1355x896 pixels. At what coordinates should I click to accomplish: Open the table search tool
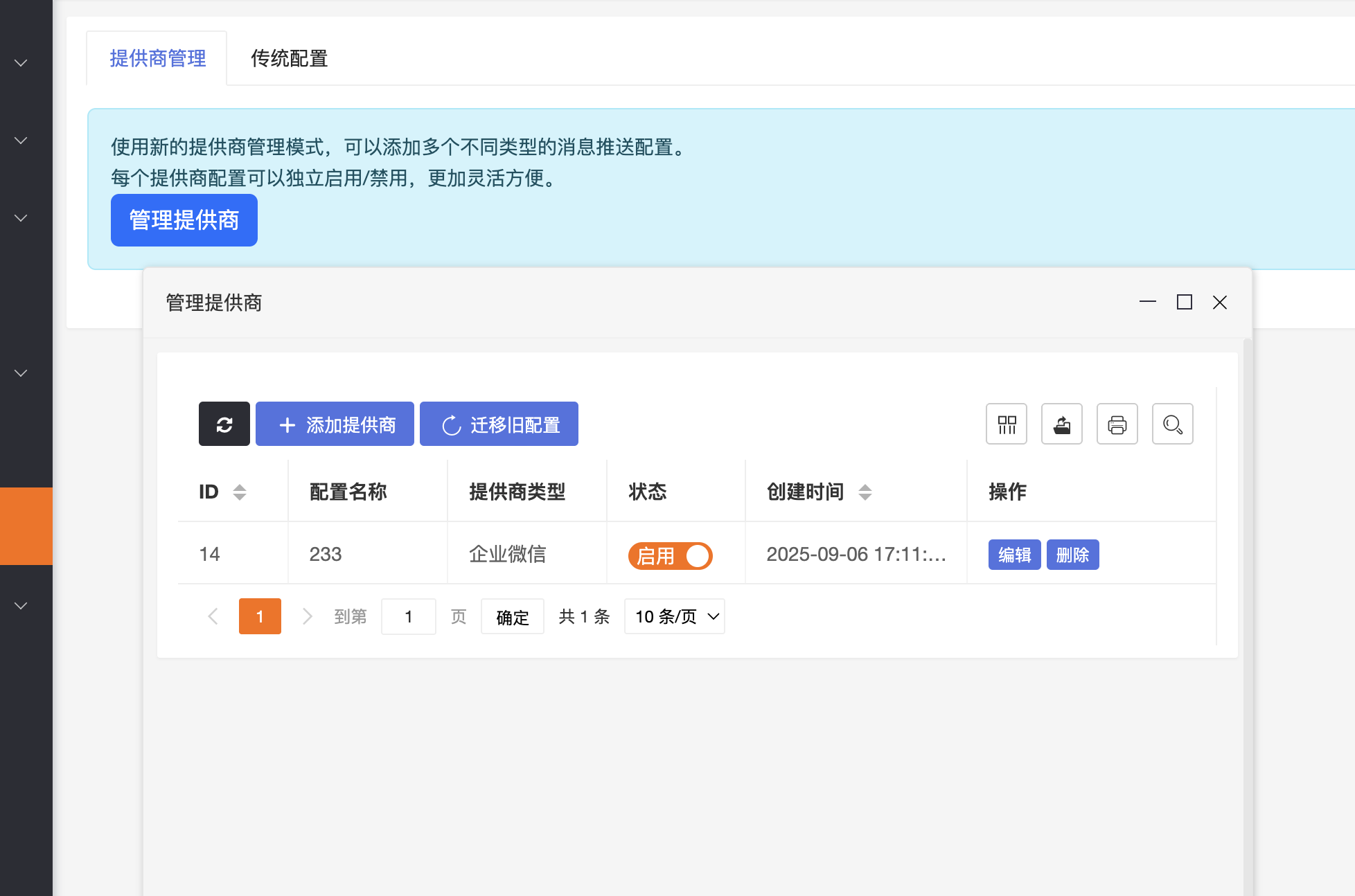pos(1172,424)
